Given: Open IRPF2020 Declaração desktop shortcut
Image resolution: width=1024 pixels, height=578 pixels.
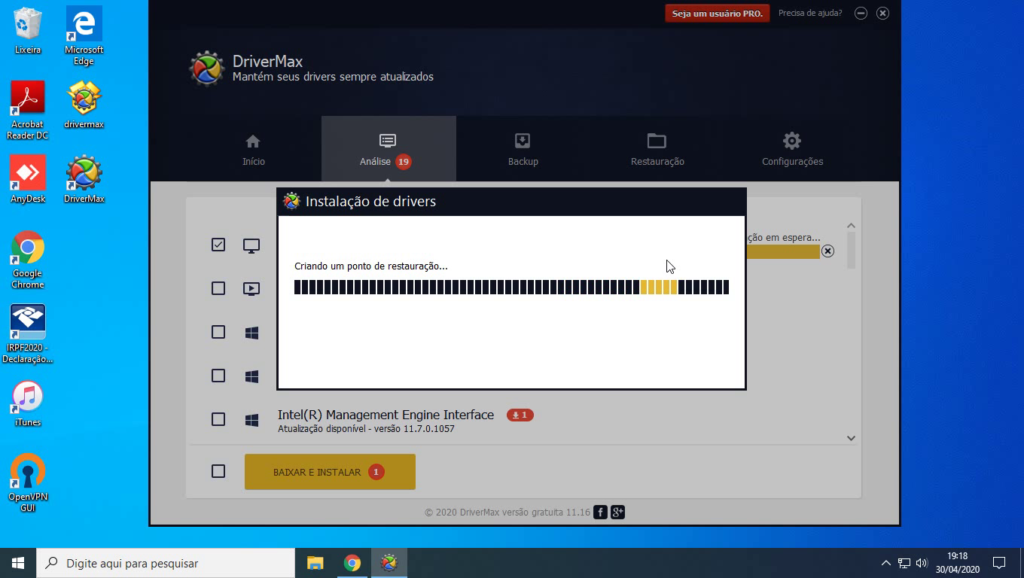Looking at the screenshot, I should pos(27,334).
